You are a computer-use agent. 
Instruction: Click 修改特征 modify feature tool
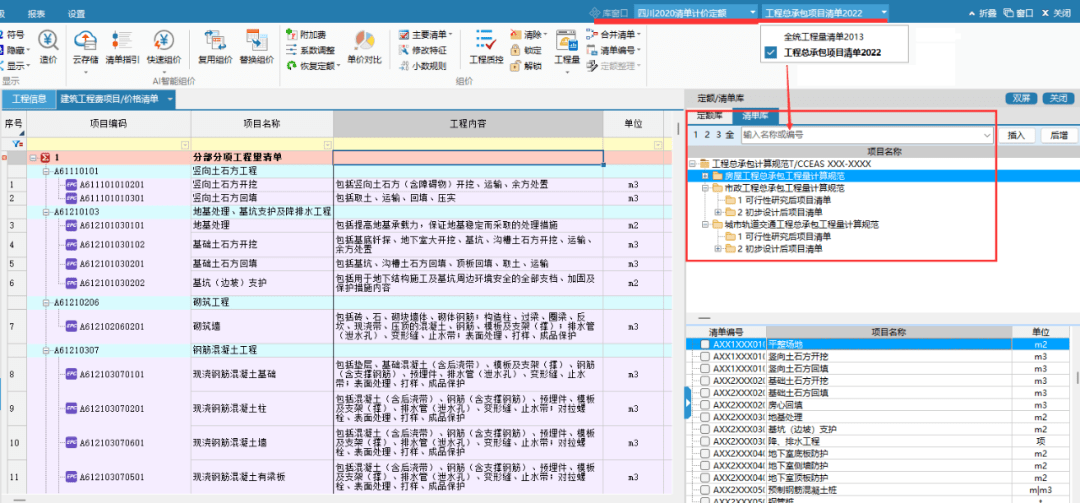click(x=423, y=50)
